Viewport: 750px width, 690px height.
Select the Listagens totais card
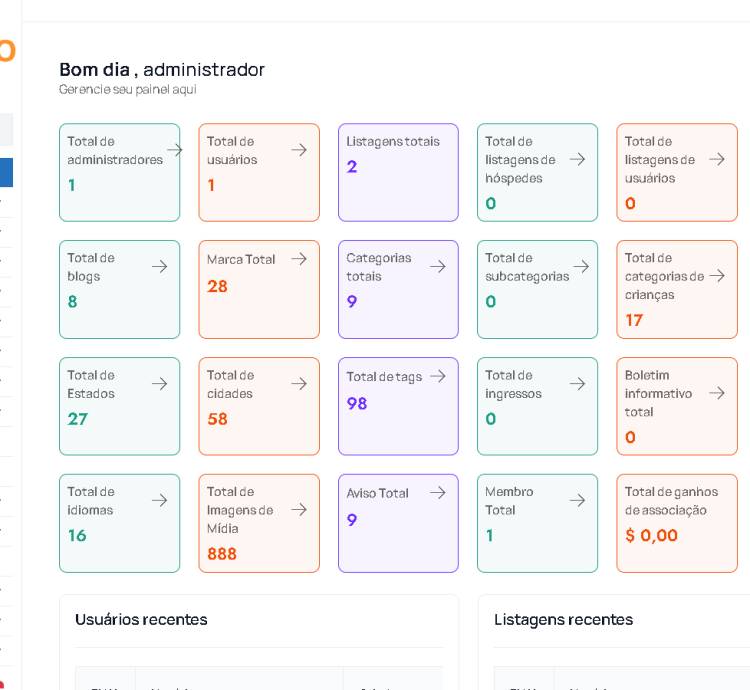[x=398, y=172]
